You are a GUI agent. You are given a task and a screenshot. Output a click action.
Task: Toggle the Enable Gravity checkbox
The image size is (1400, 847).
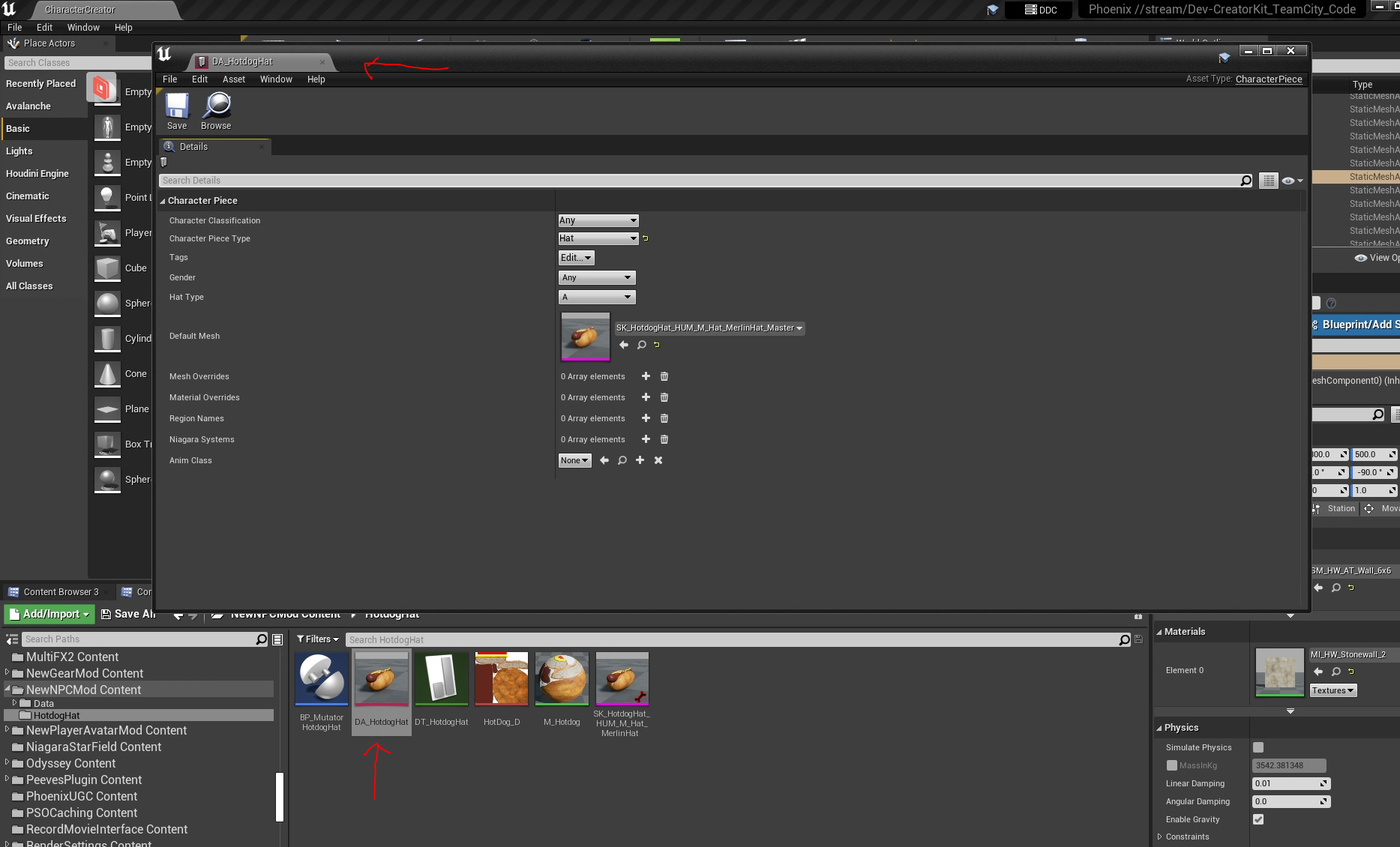[x=1258, y=819]
